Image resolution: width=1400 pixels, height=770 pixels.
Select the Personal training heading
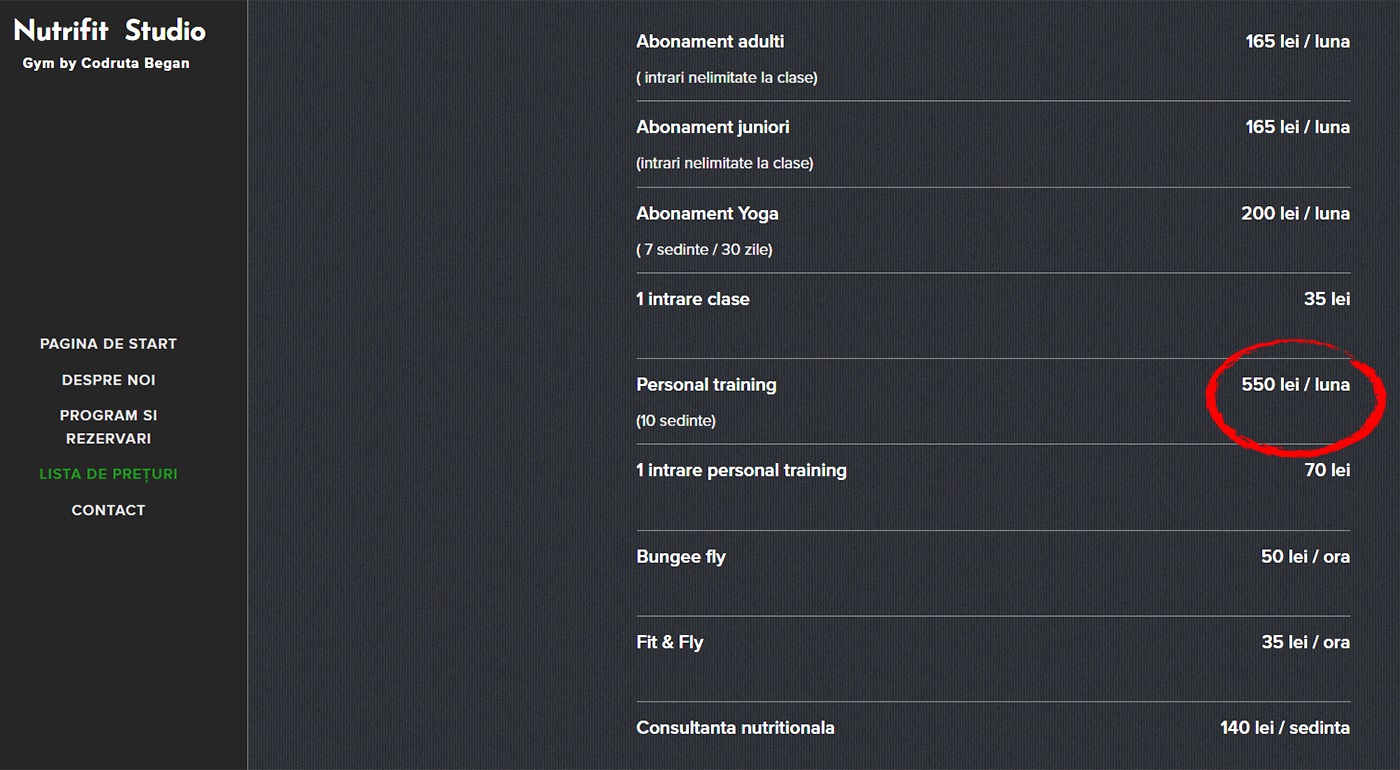pyautogui.click(x=706, y=385)
